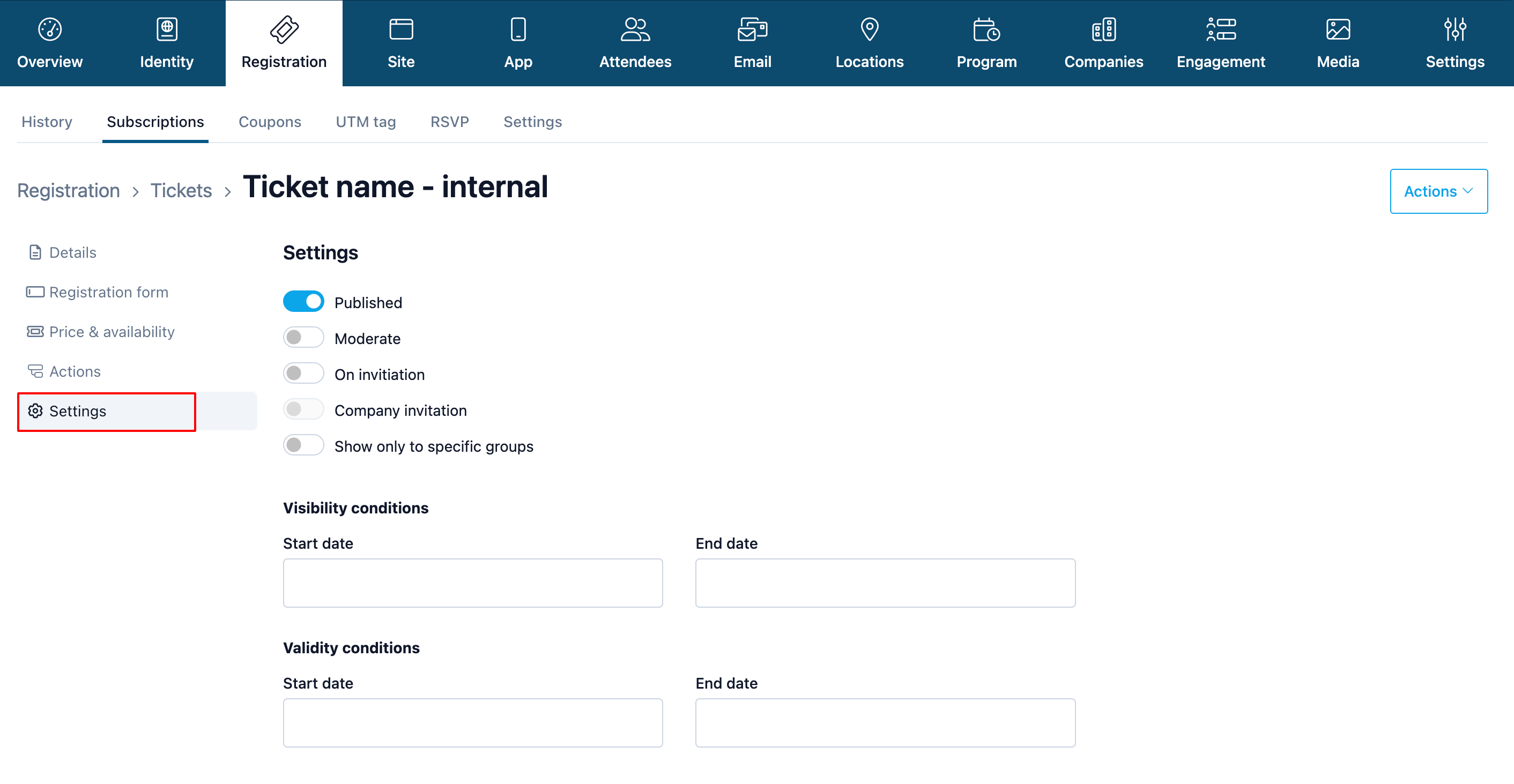The image size is (1514, 784).
Task: Switch to the Coupons tab
Action: click(270, 122)
